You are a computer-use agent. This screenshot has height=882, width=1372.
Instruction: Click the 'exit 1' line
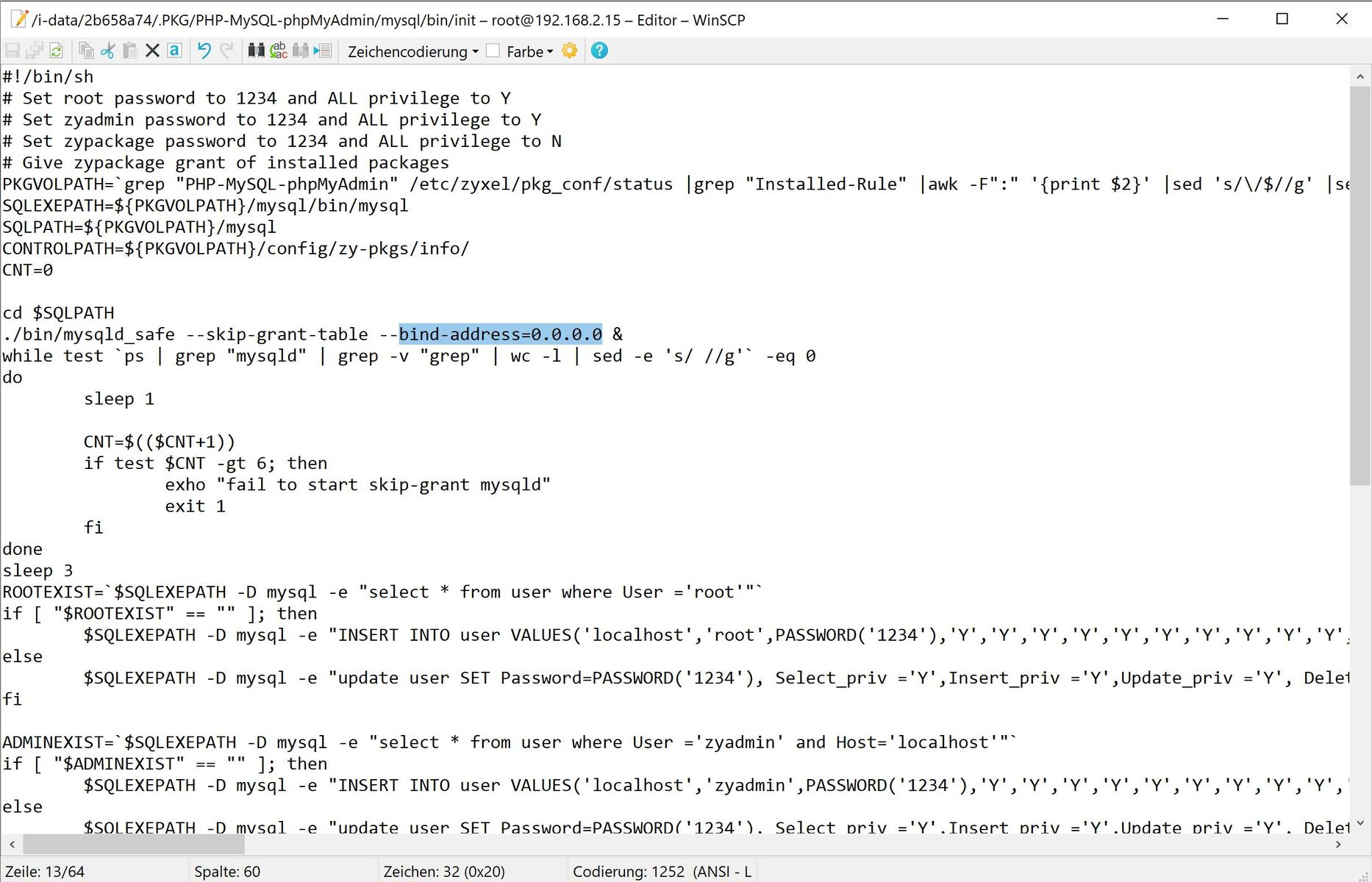point(196,506)
